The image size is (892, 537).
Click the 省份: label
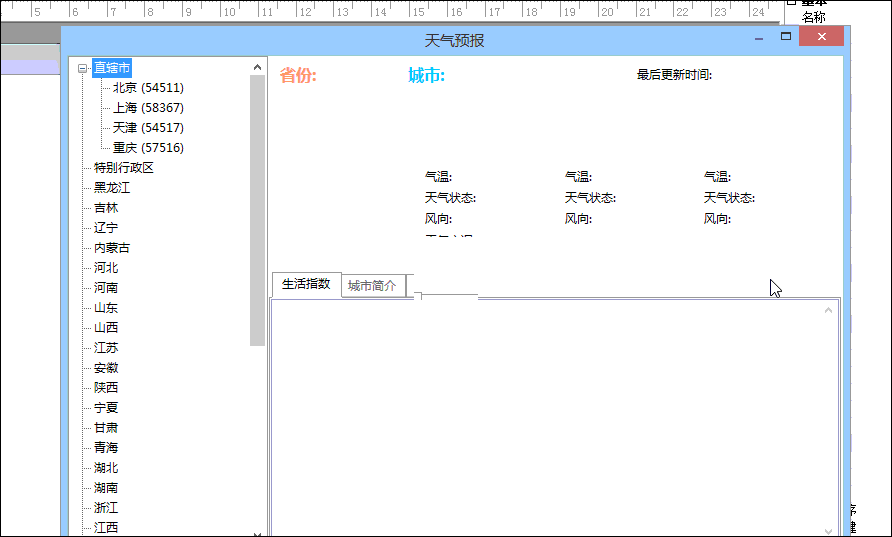pos(298,75)
